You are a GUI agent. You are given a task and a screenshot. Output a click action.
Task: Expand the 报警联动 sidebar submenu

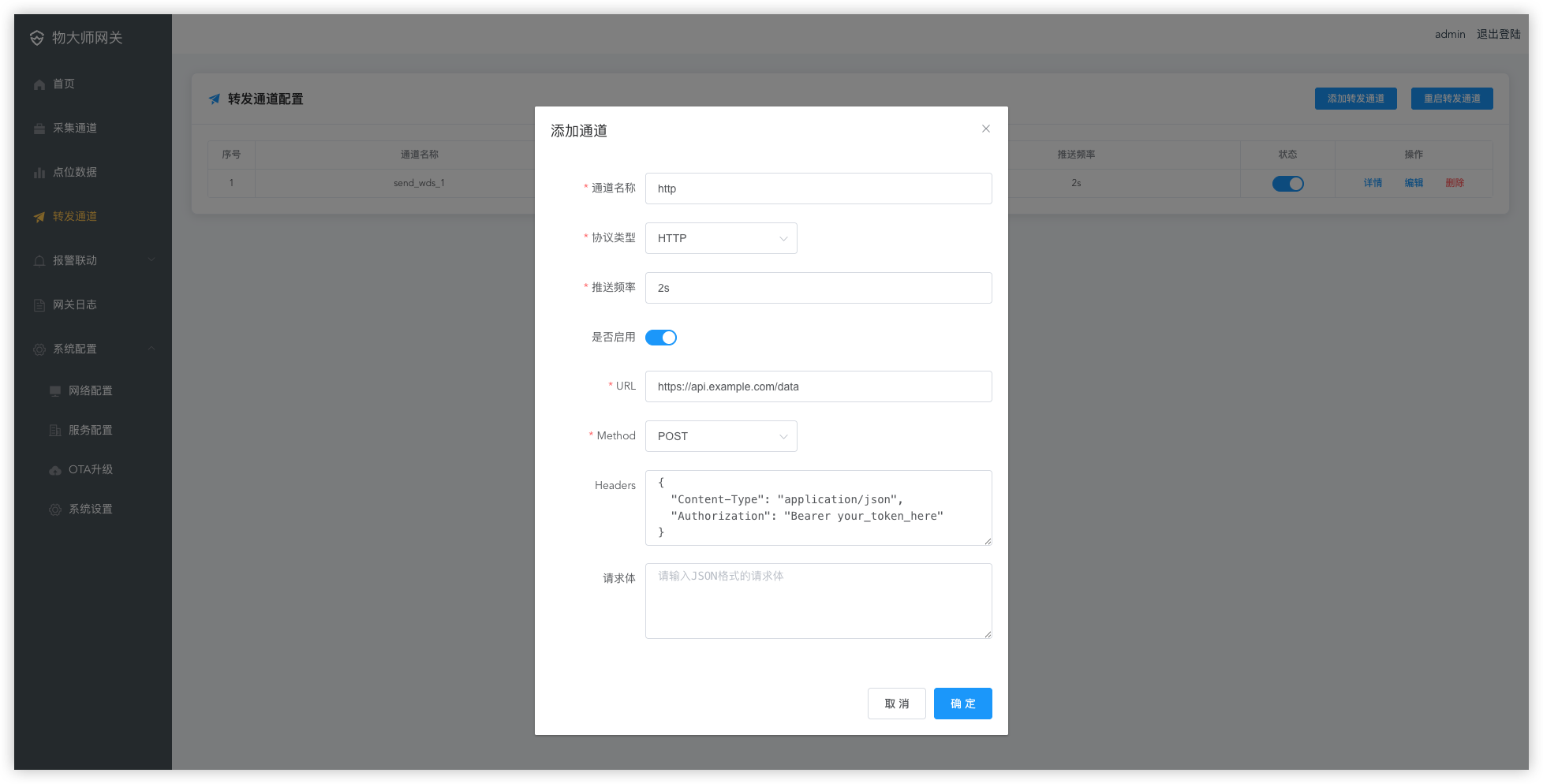pyautogui.click(x=151, y=260)
